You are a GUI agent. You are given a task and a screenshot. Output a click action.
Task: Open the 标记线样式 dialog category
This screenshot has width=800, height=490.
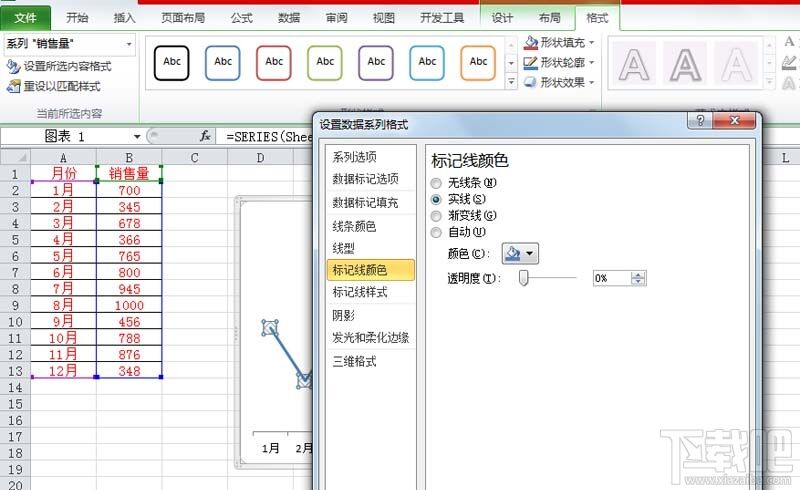click(371, 292)
